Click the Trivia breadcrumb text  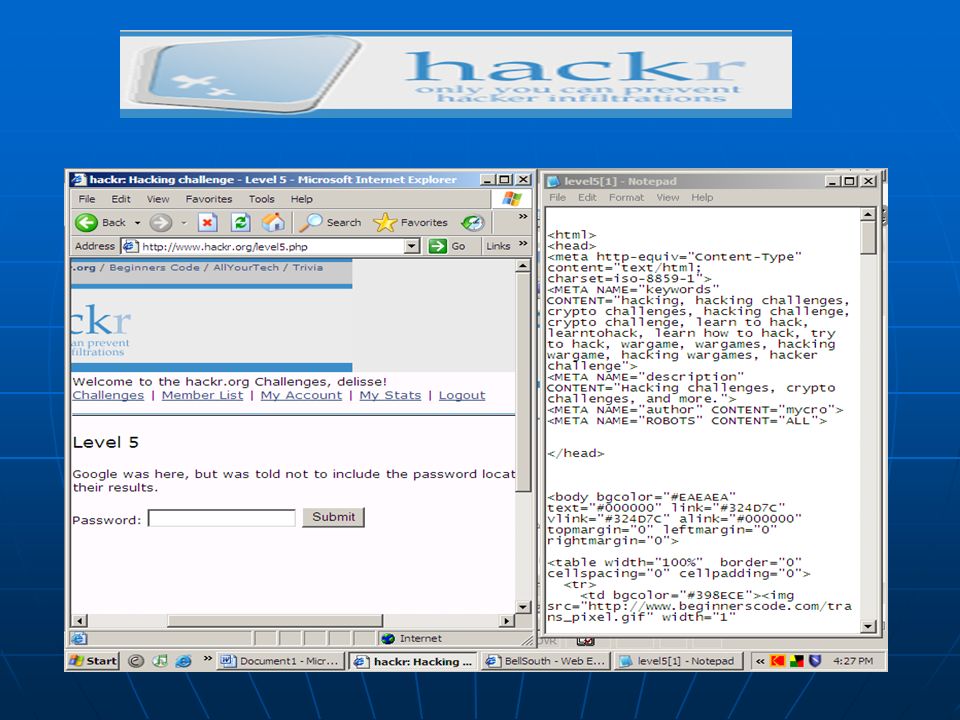click(307, 268)
